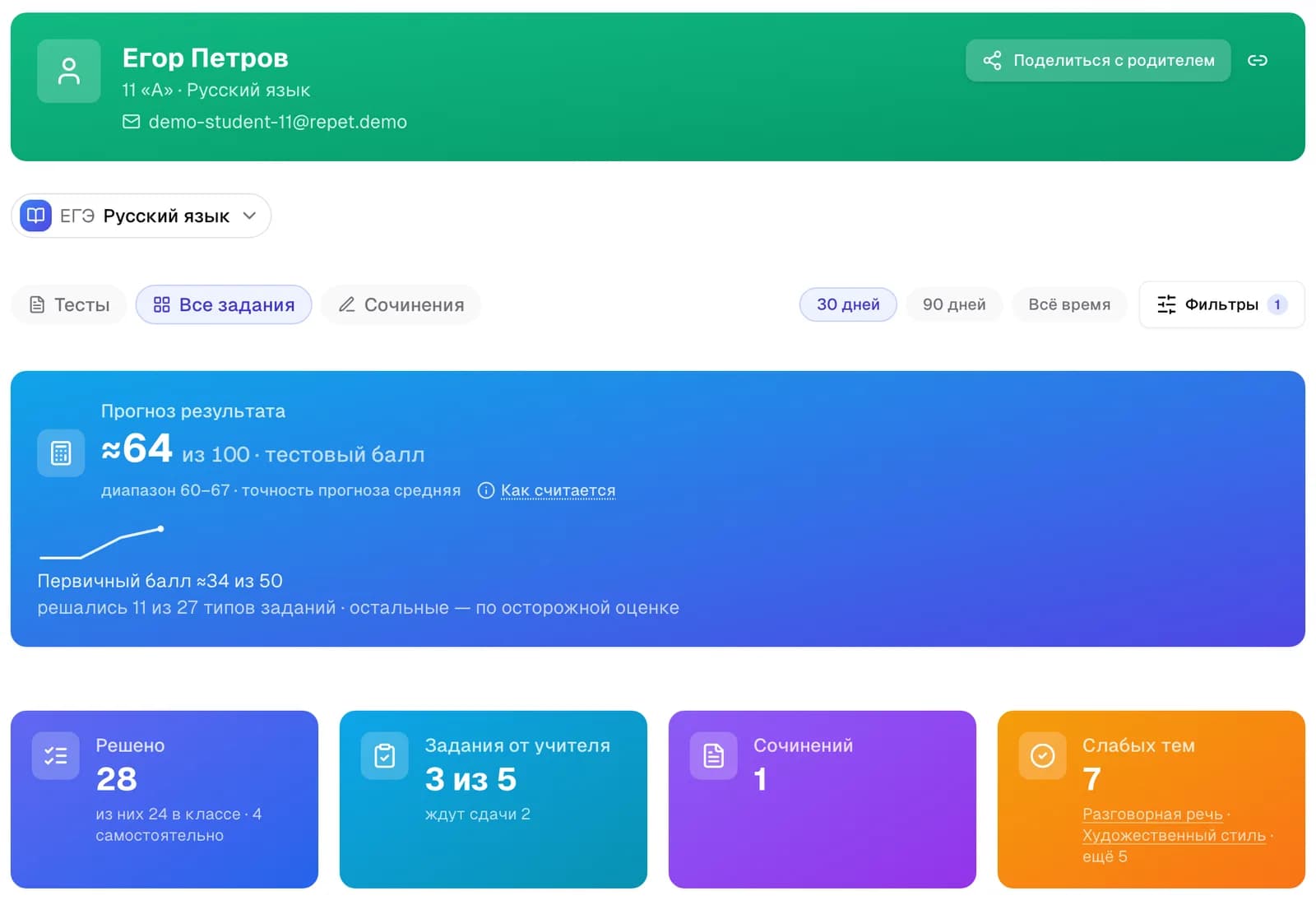Open the Фильтры panel

click(x=1221, y=304)
